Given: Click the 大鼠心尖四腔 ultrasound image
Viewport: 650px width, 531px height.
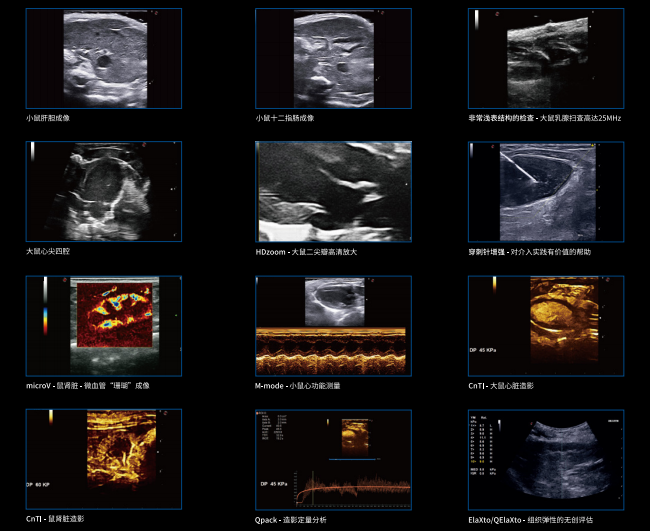Looking at the screenshot, I should tap(104, 190).
